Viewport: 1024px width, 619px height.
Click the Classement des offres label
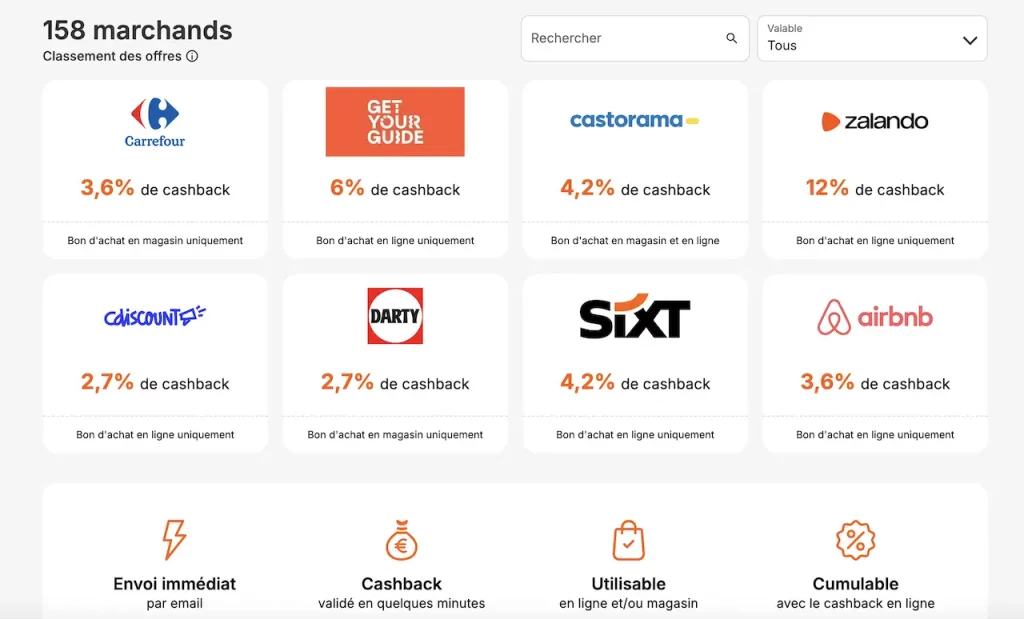click(112, 57)
